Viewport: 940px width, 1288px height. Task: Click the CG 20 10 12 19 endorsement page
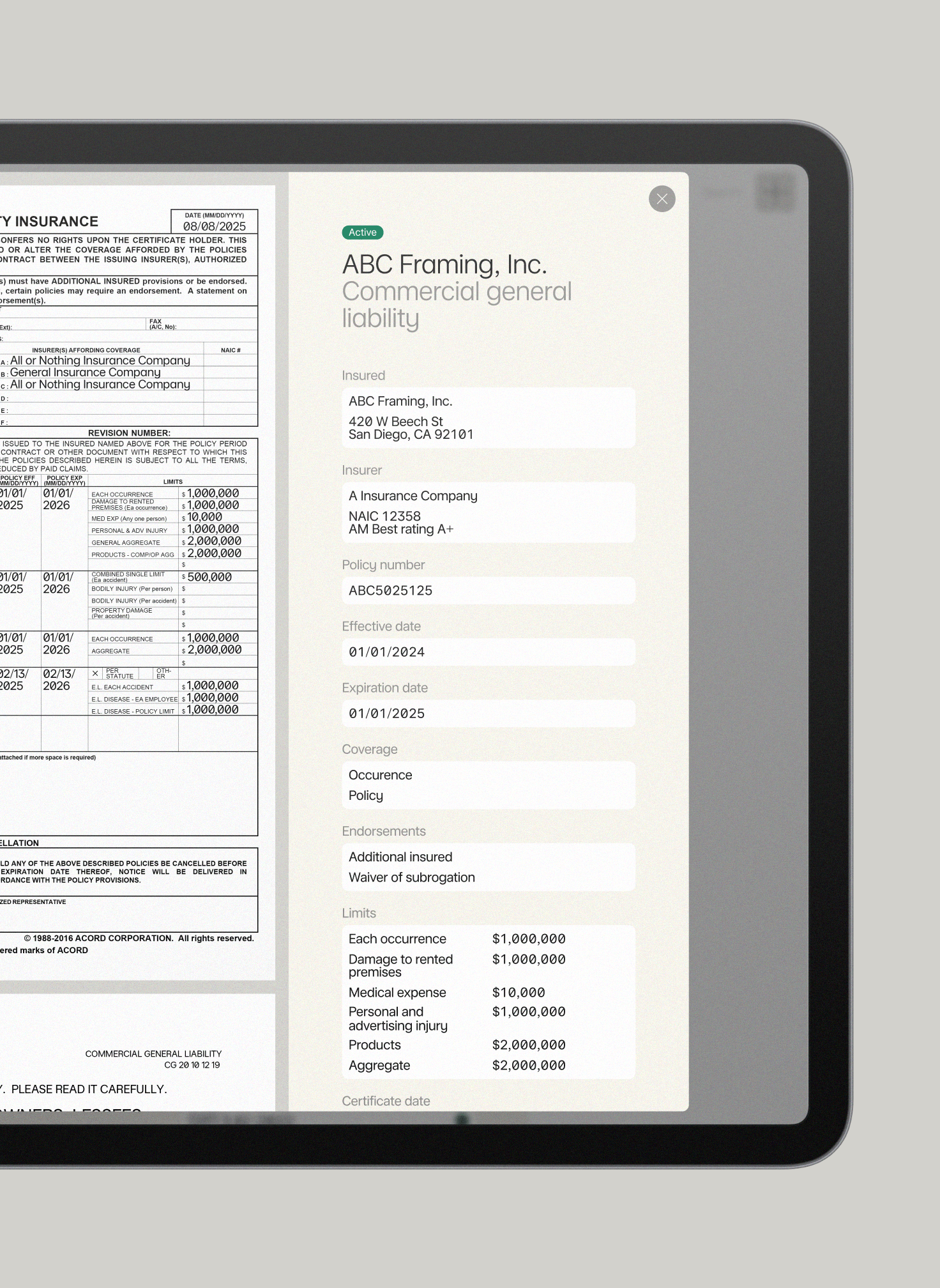[192, 1065]
